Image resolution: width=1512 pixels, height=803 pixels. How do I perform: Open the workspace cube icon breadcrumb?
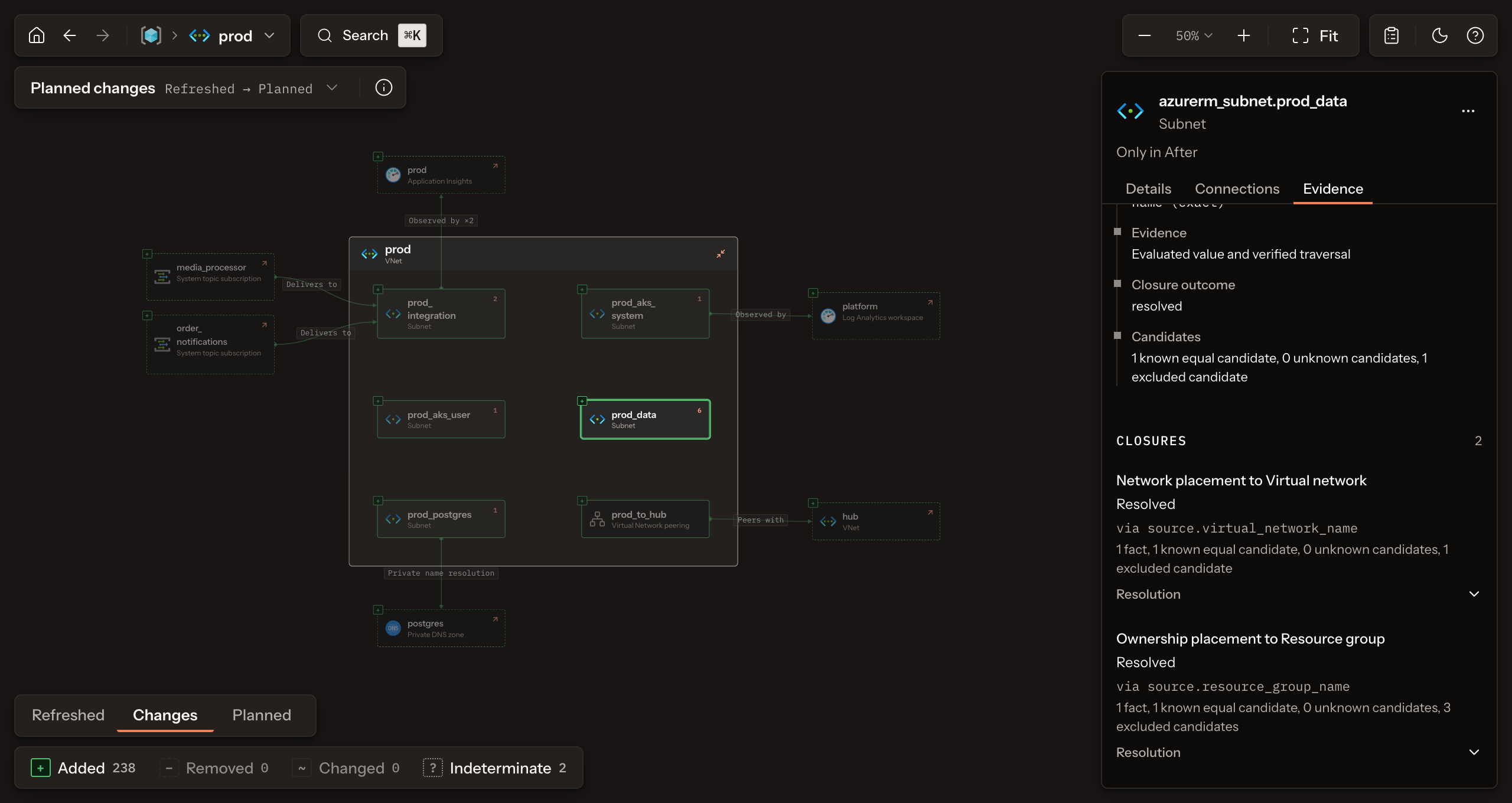[151, 35]
